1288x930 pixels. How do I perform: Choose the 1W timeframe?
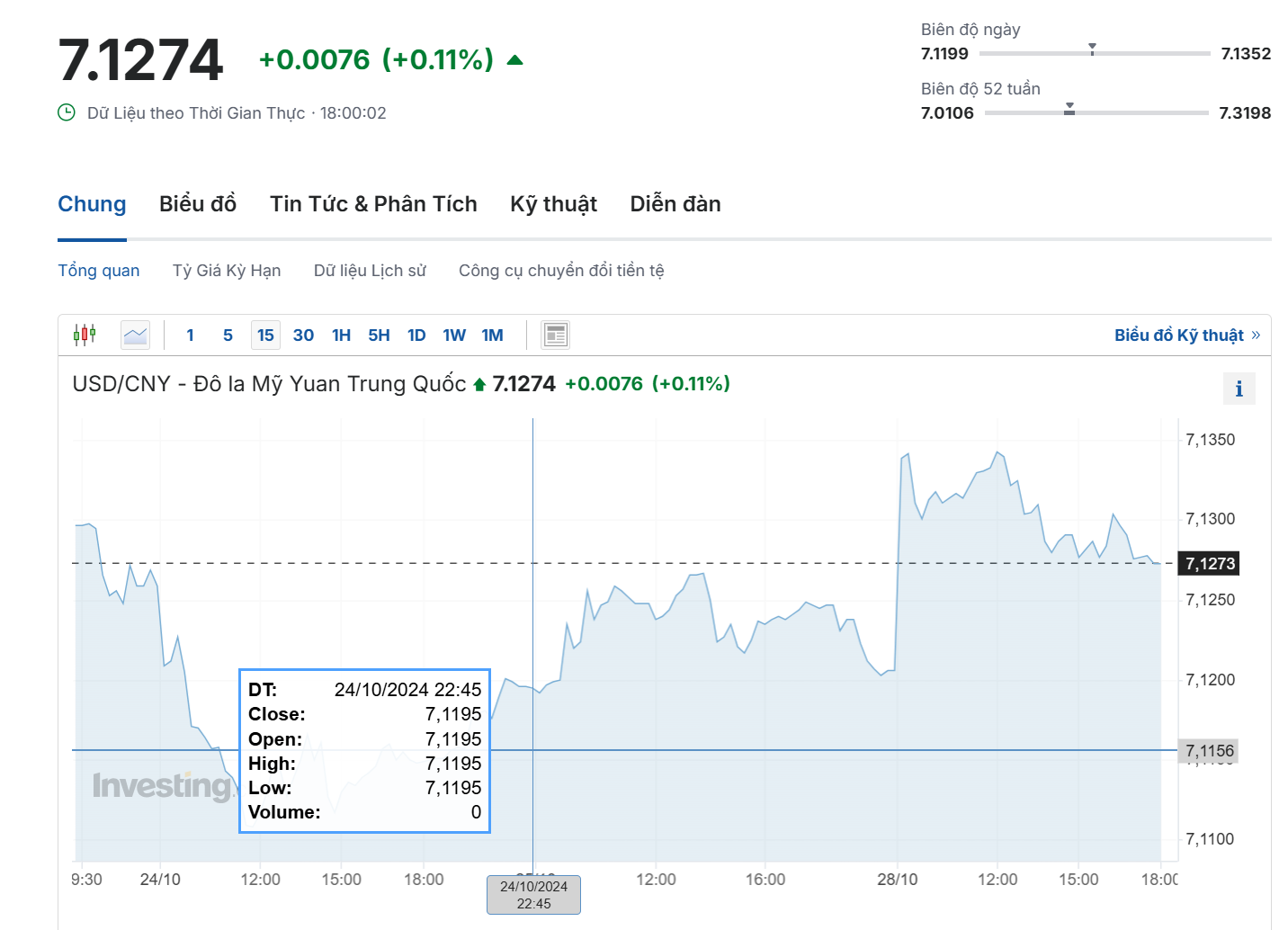pyautogui.click(x=454, y=335)
